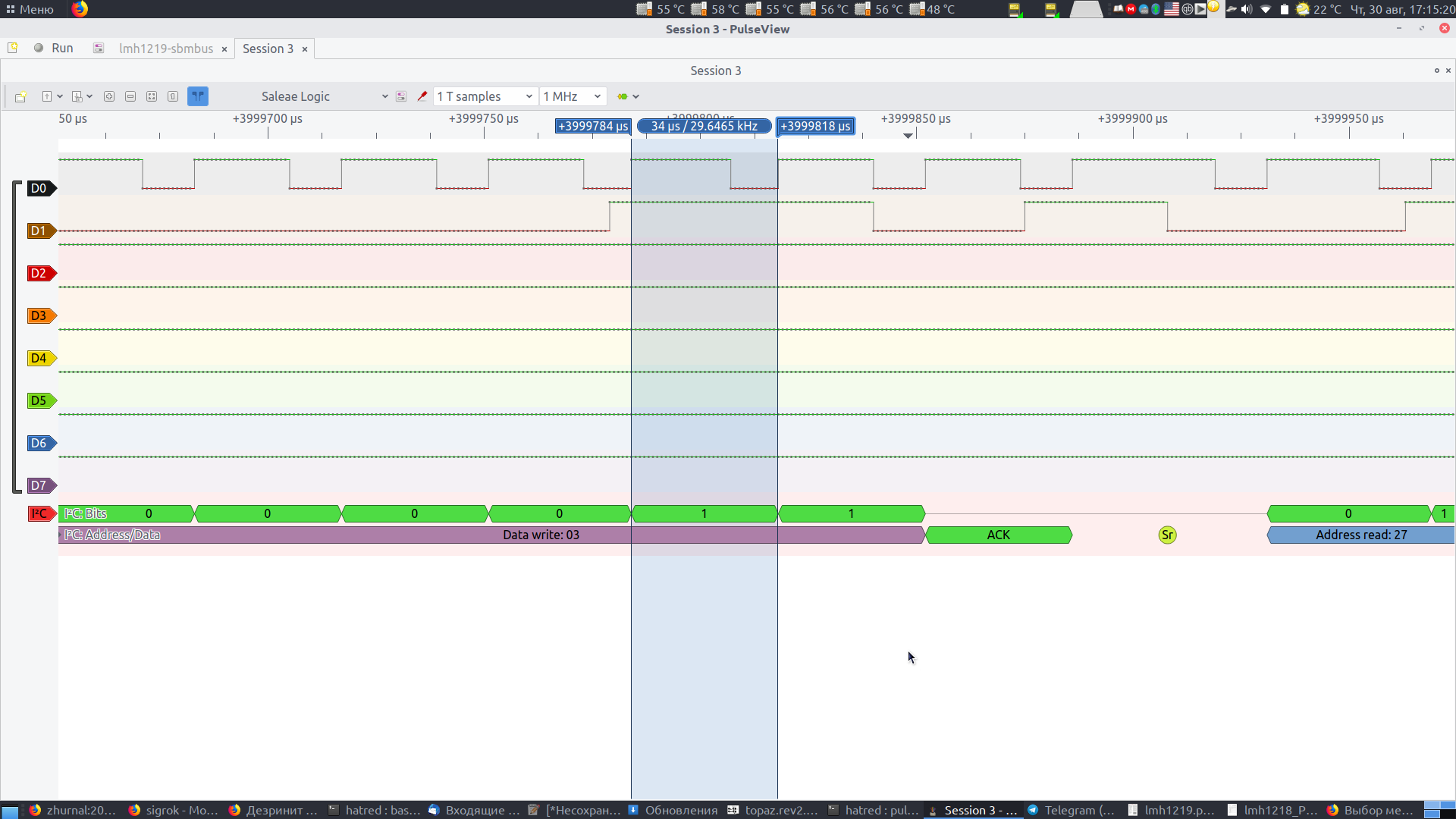Viewport: 1456px width, 819px height.
Task: Click the New Session icon next to Run
Action: click(x=13, y=48)
